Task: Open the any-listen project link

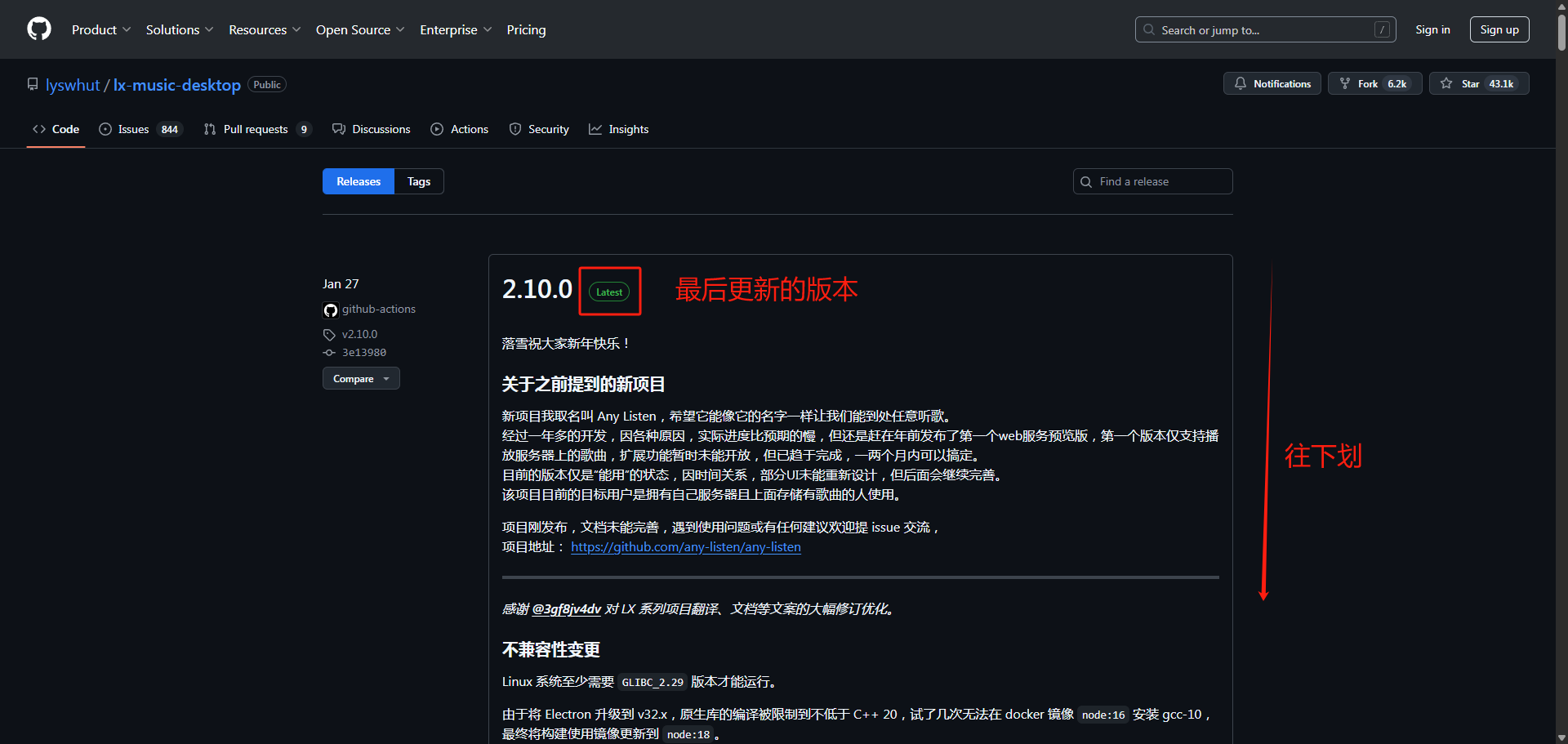Action: (x=685, y=547)
